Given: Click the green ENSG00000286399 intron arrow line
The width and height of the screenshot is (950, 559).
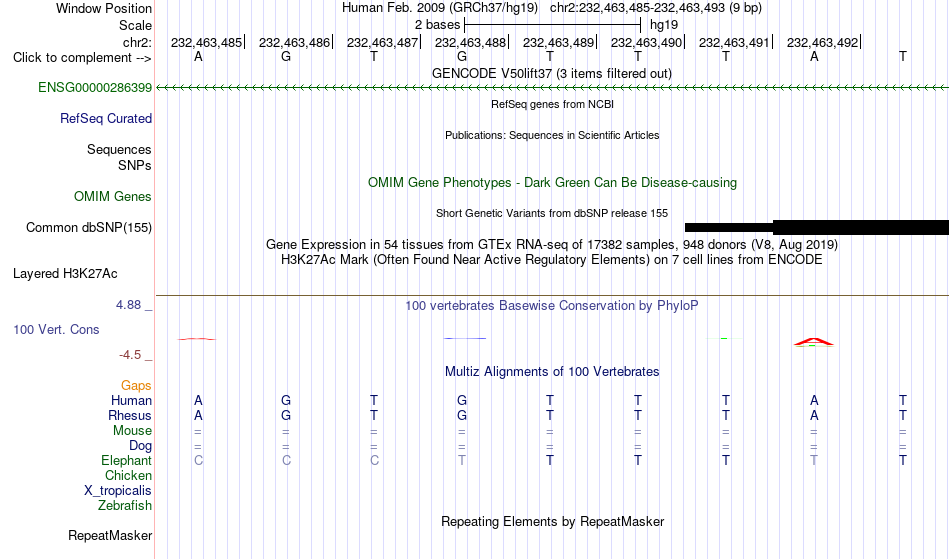Looking at the screenshot, I should (x=552, y=88).
